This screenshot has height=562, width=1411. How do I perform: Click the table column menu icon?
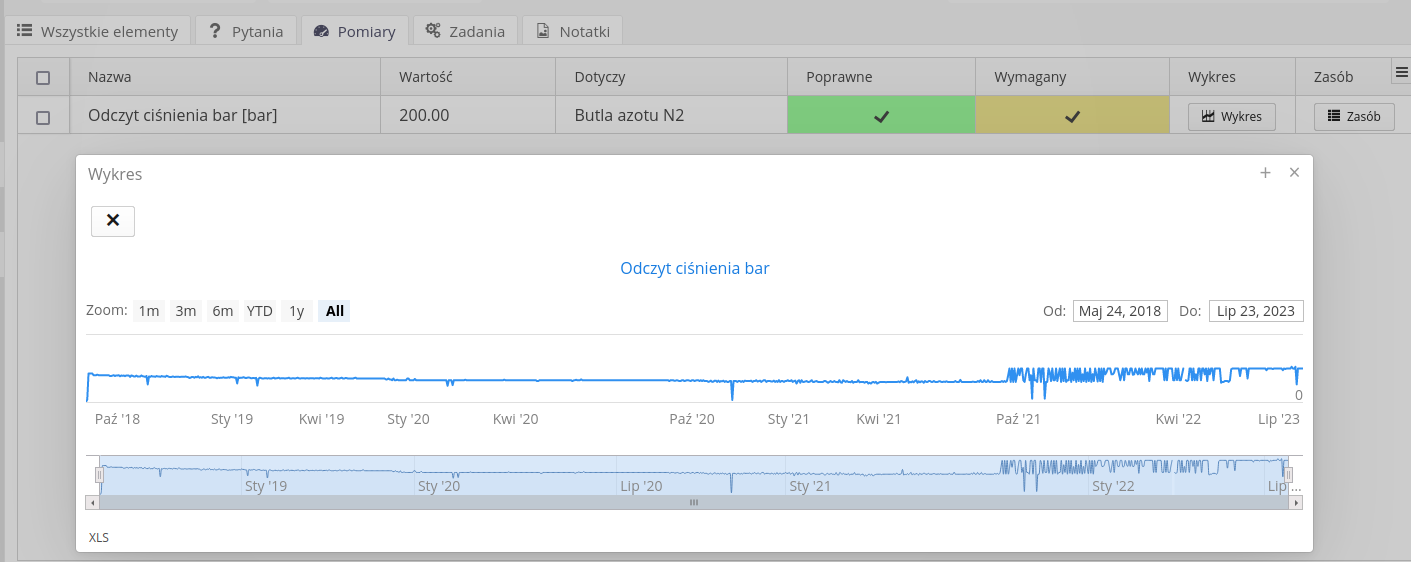tap(1400, 73)
